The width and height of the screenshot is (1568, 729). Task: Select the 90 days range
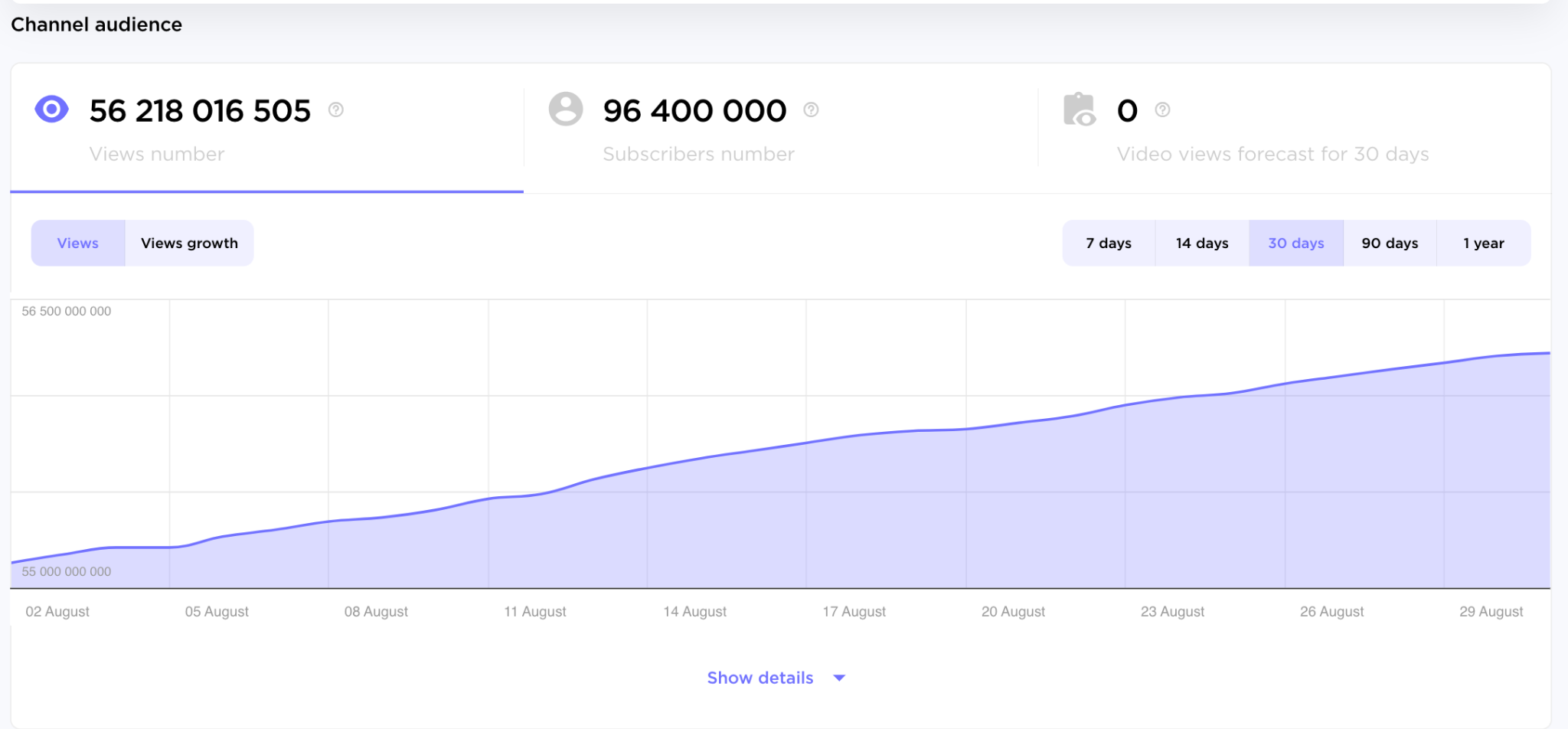1390,244
